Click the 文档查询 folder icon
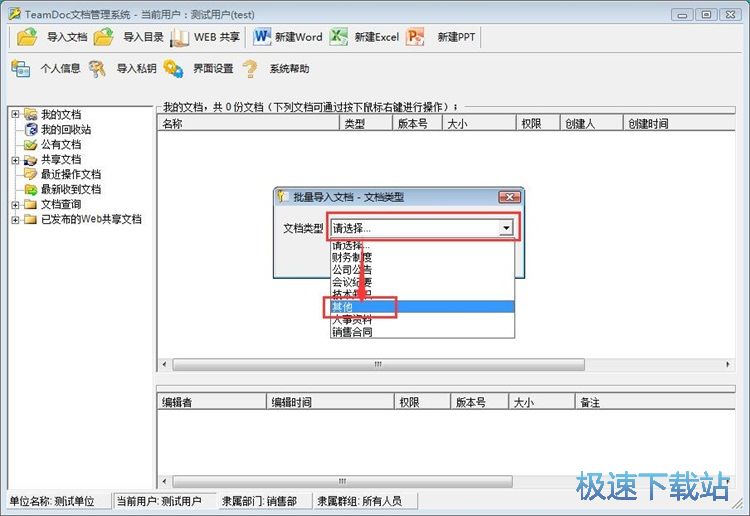This screenshot has width=750, height=516. coord(31,205)
